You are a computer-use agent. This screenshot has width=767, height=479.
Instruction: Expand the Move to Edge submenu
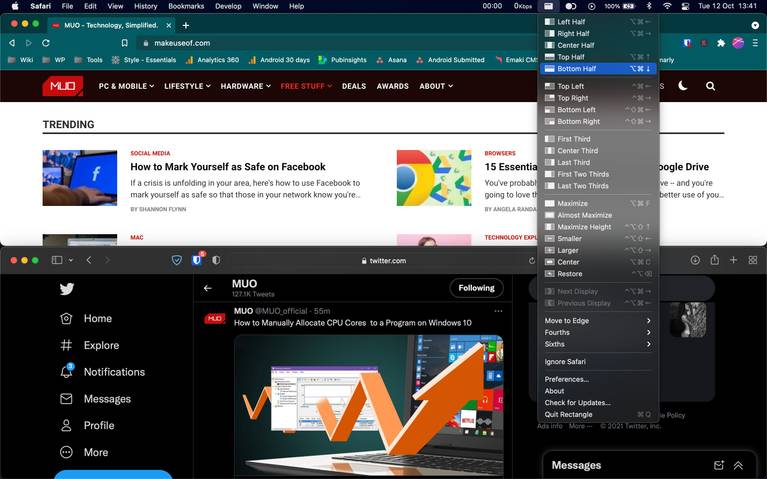(x=598, y=320)
